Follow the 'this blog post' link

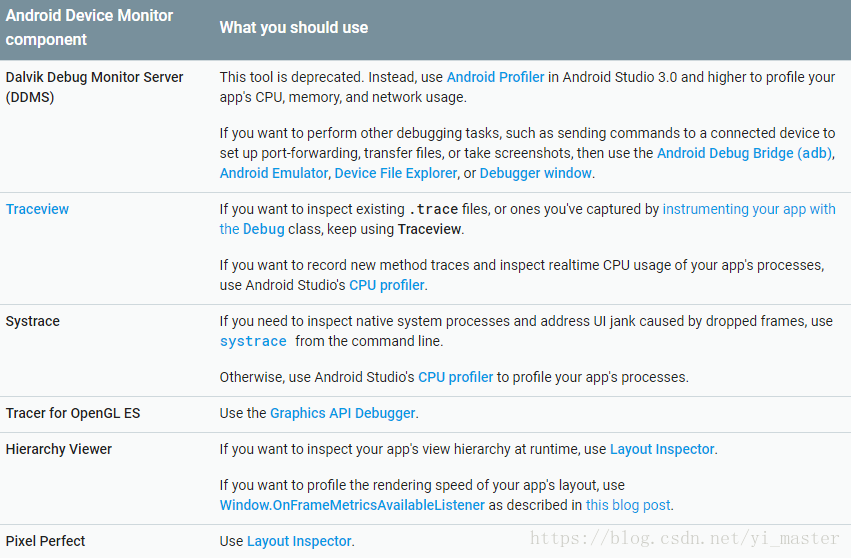(628, 505)
